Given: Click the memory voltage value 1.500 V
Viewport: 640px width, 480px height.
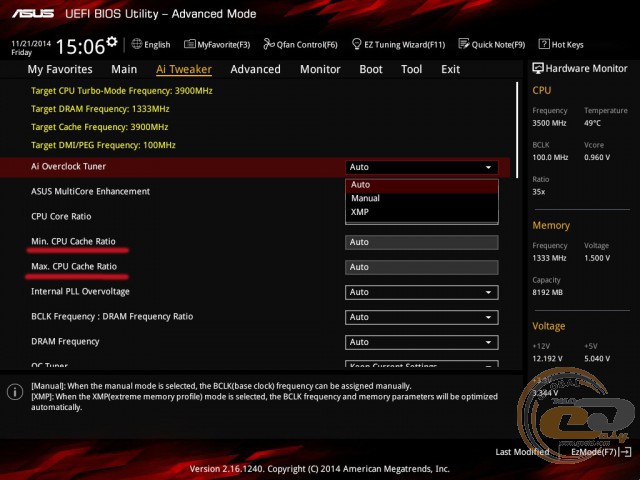Looking at the screenshot, I should (x=597, y=258).
